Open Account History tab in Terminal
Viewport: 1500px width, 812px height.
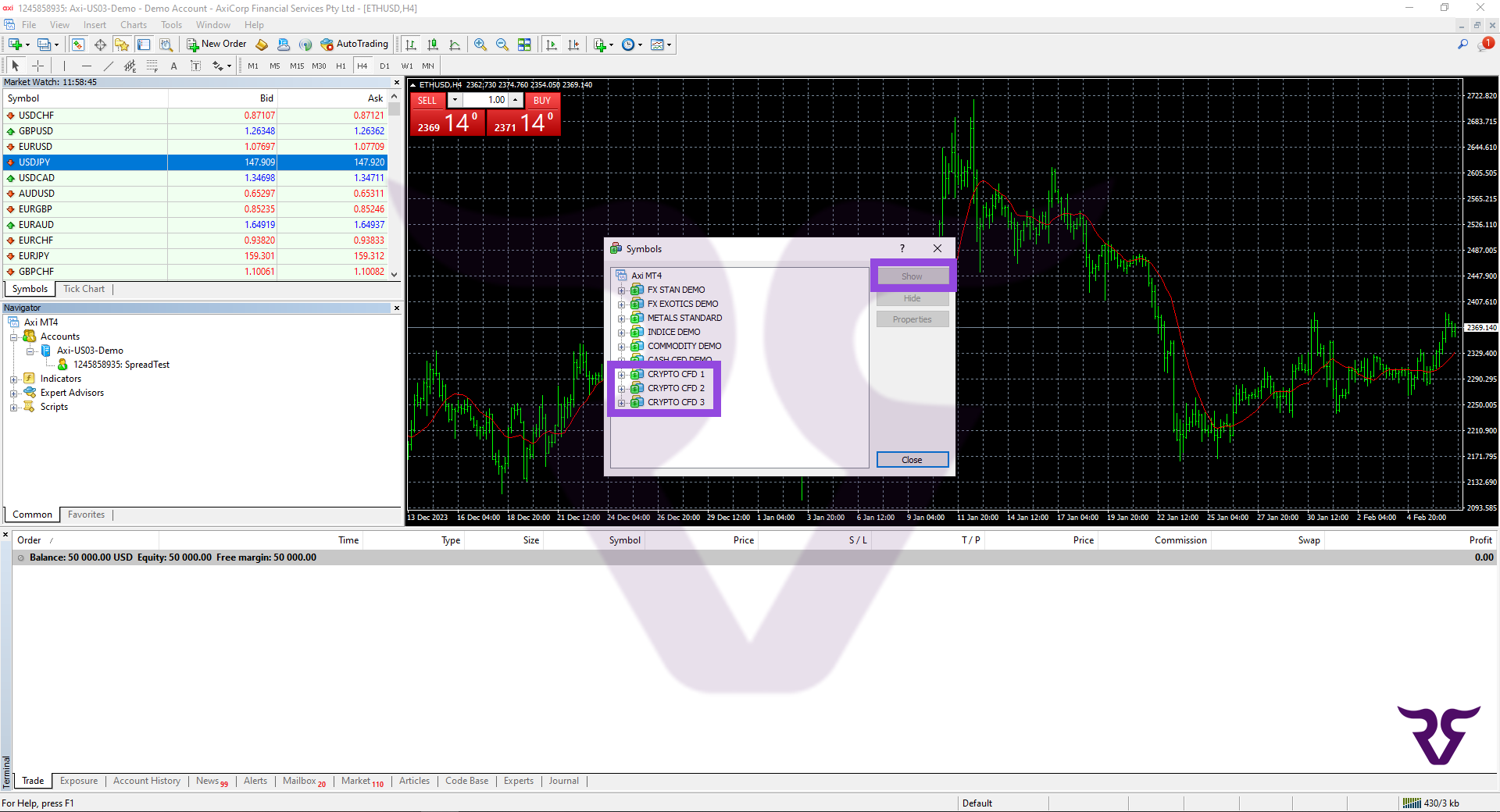[147, 781]
